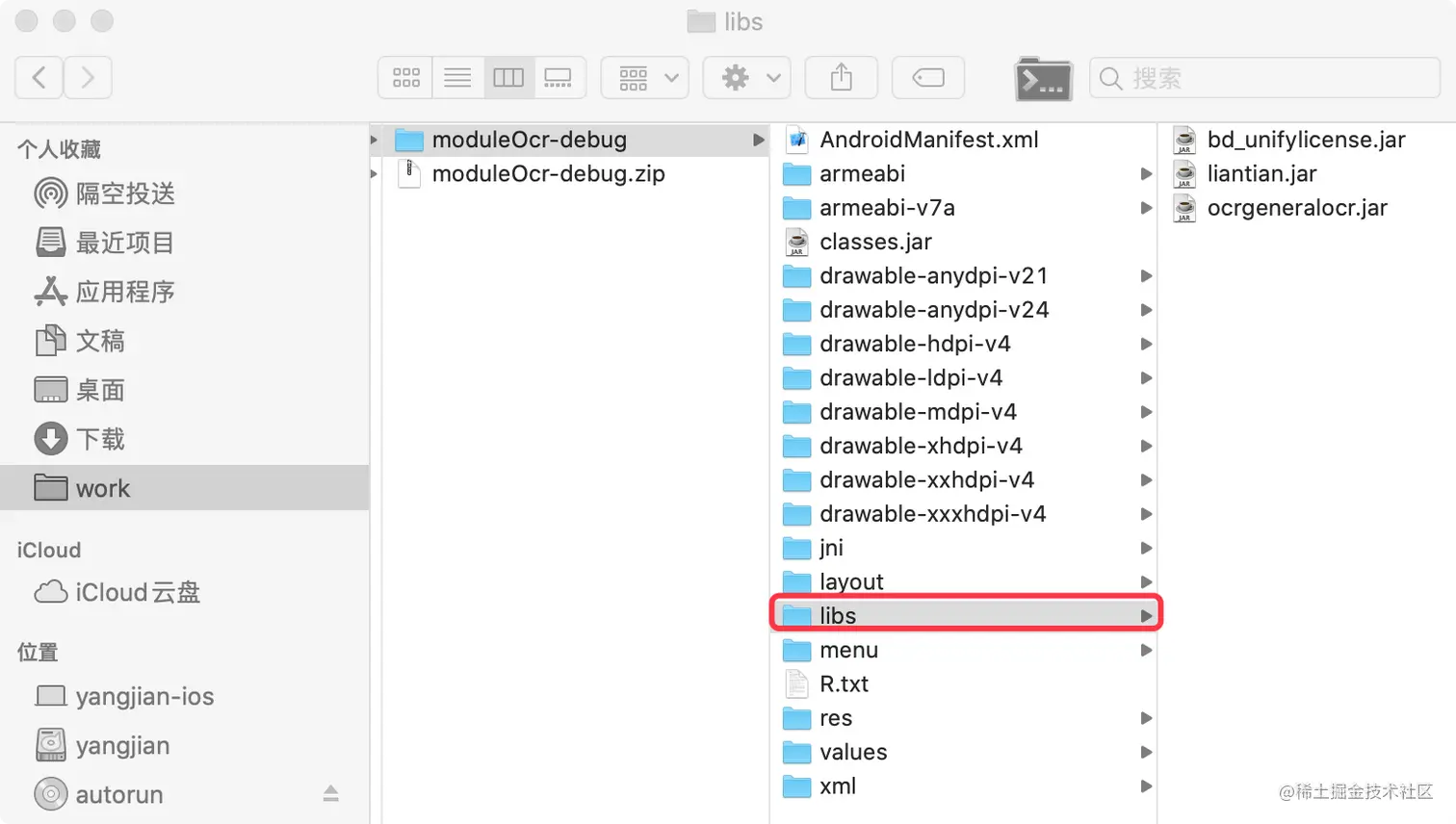
Task: Select the armeabi folder
Action: [963, 173]
